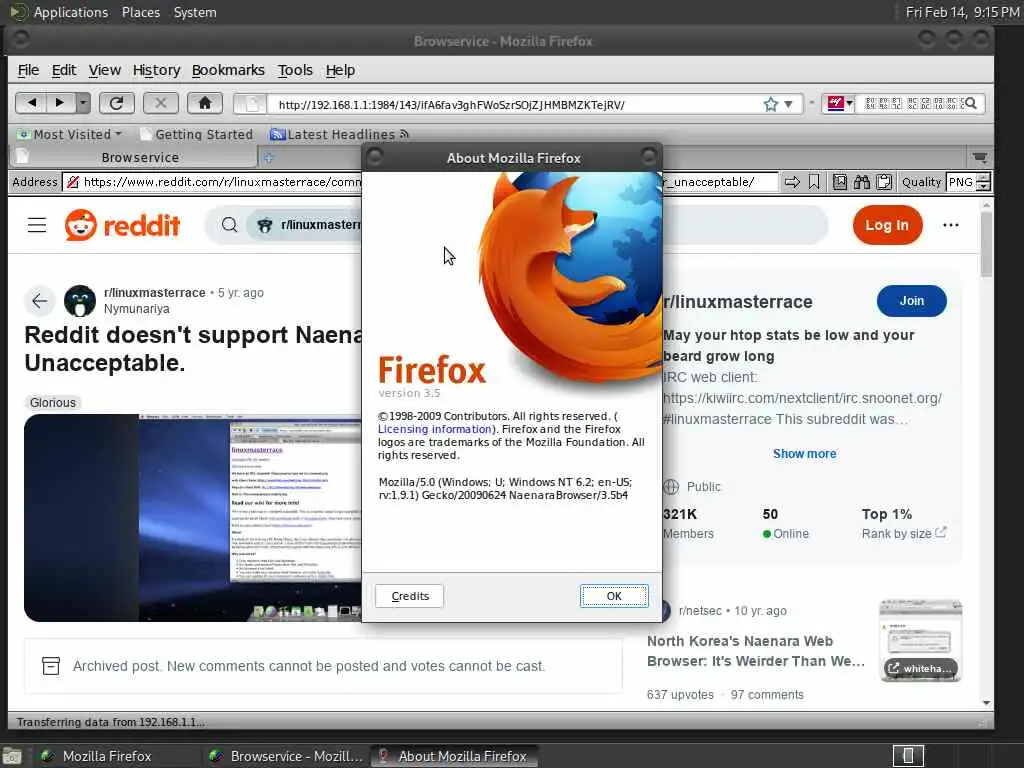The width and height of the screenshot is (1024, 768).
Task: Open a new tab with plus icon
Action: [268, 157]
